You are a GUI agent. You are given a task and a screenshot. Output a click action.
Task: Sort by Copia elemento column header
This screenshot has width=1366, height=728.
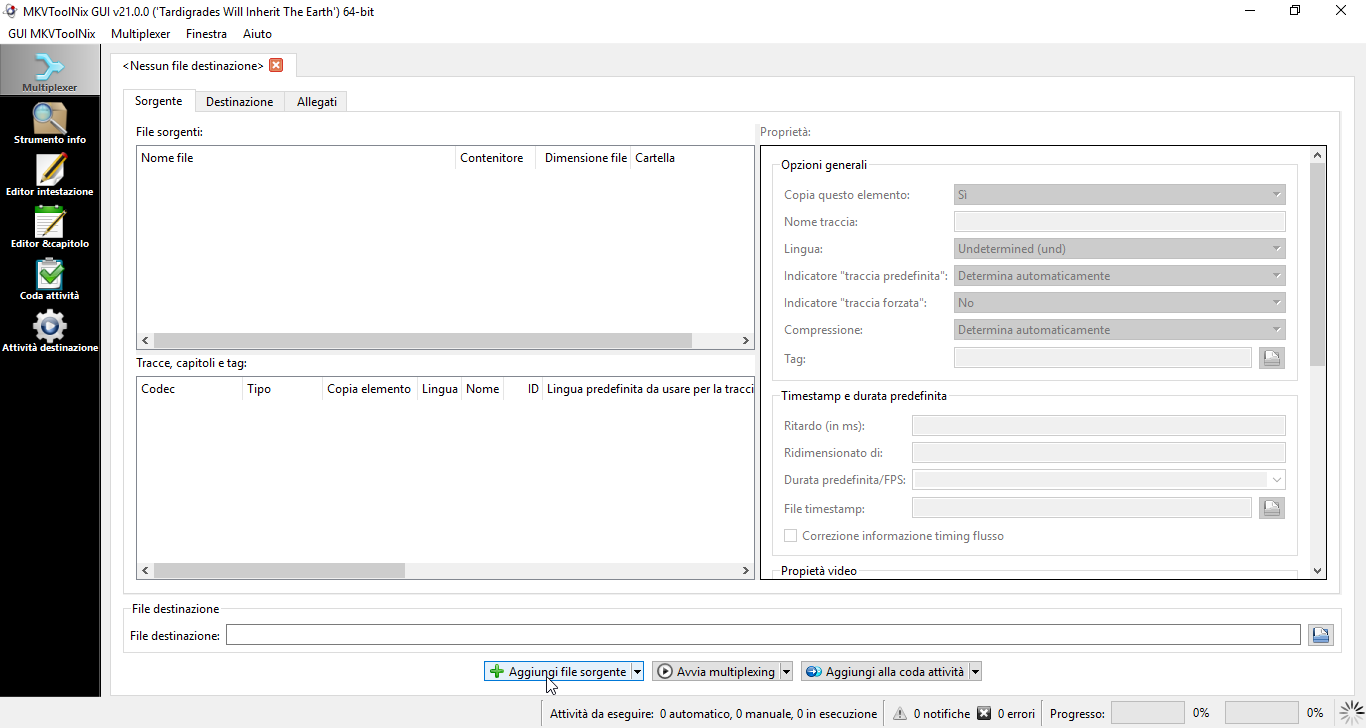[370, 389]
